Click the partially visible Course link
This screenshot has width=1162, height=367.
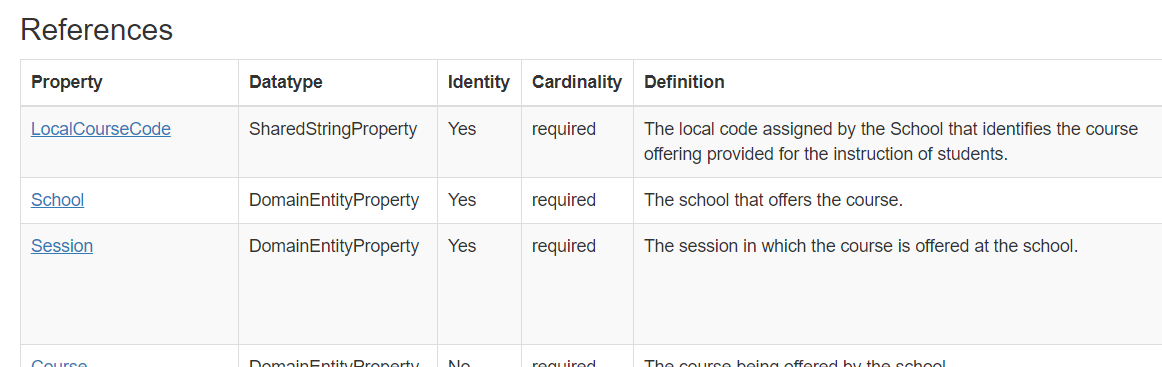[59, 363]
